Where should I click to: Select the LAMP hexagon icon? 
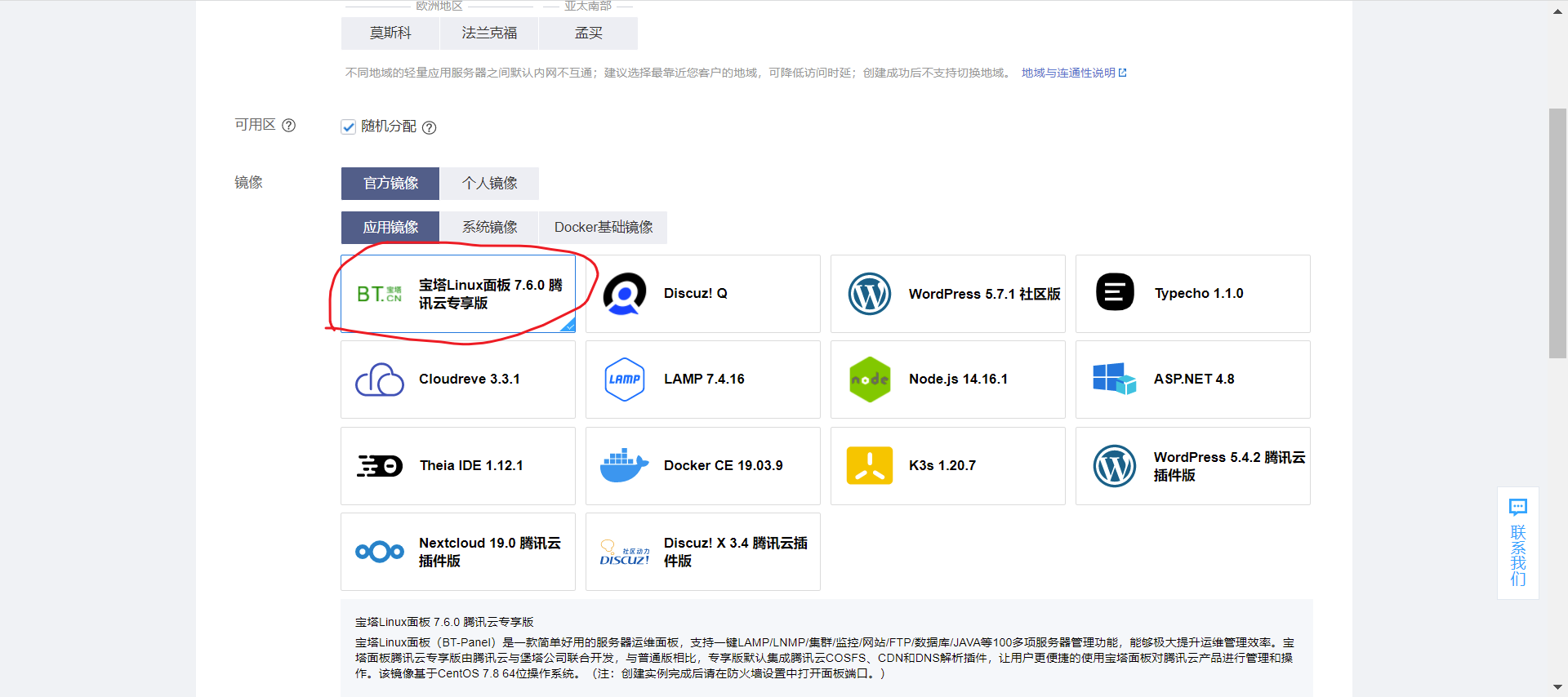624,380
